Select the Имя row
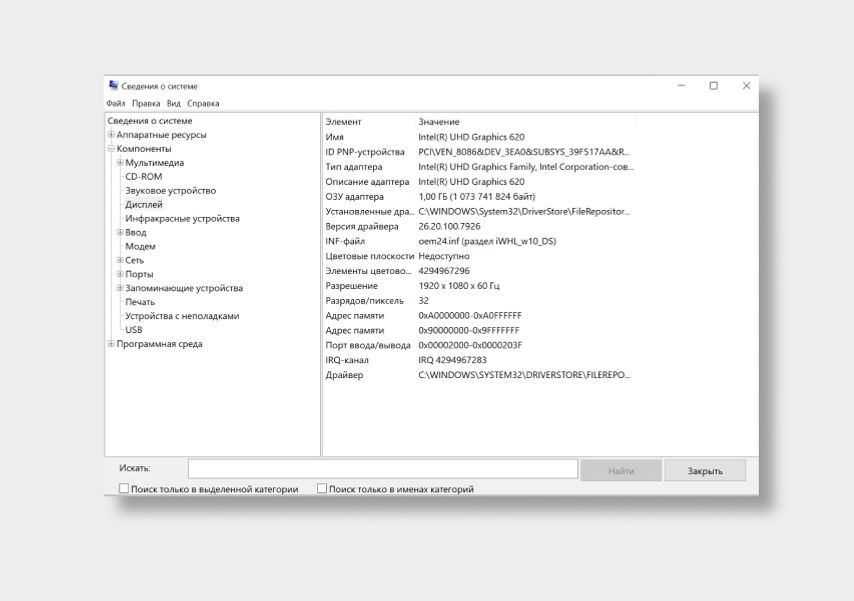The height and width of the screenshot is (601, 854). (x=479, y=137)
